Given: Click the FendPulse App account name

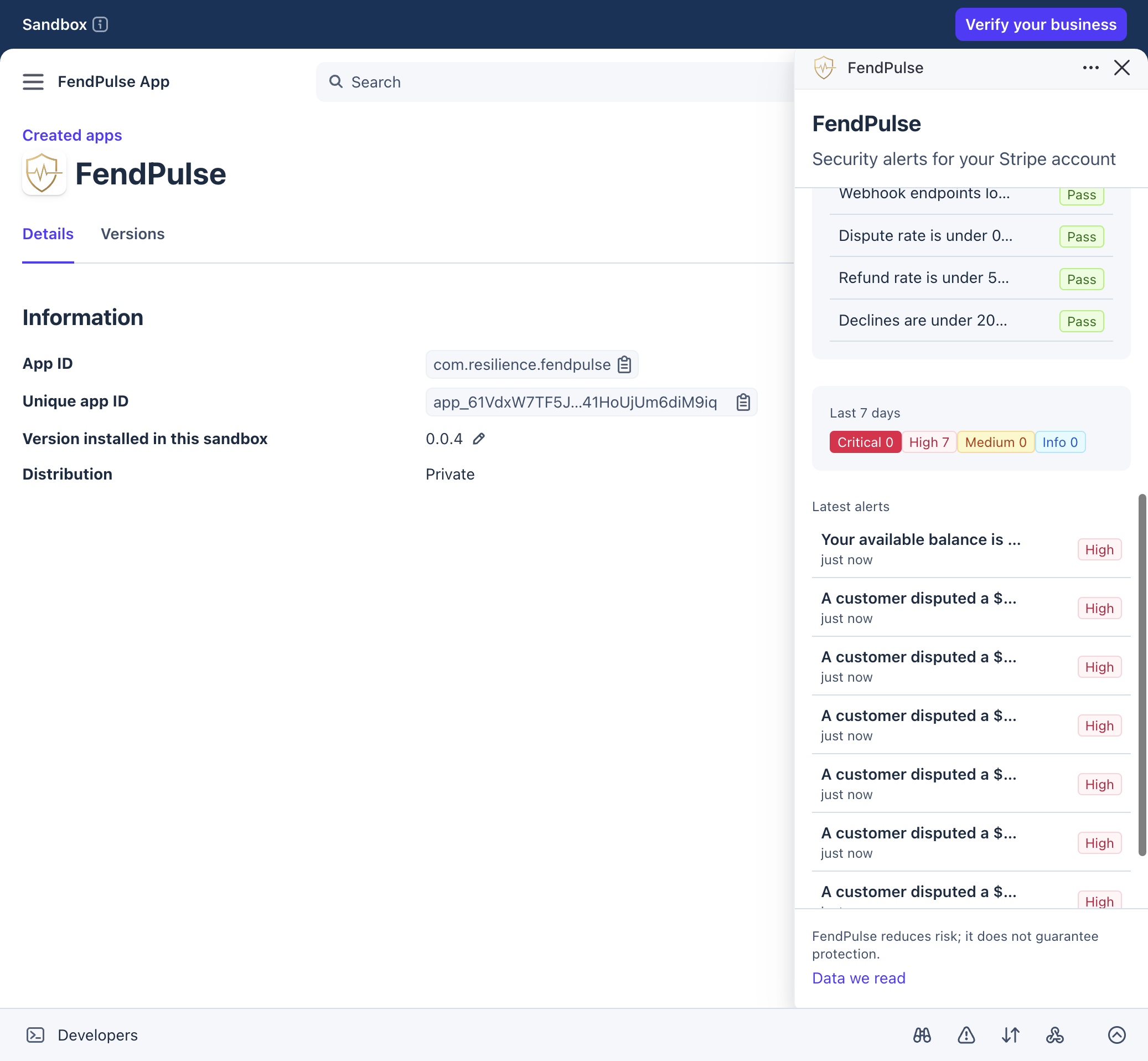Looking at the screenshot, I should click(113, 81).
